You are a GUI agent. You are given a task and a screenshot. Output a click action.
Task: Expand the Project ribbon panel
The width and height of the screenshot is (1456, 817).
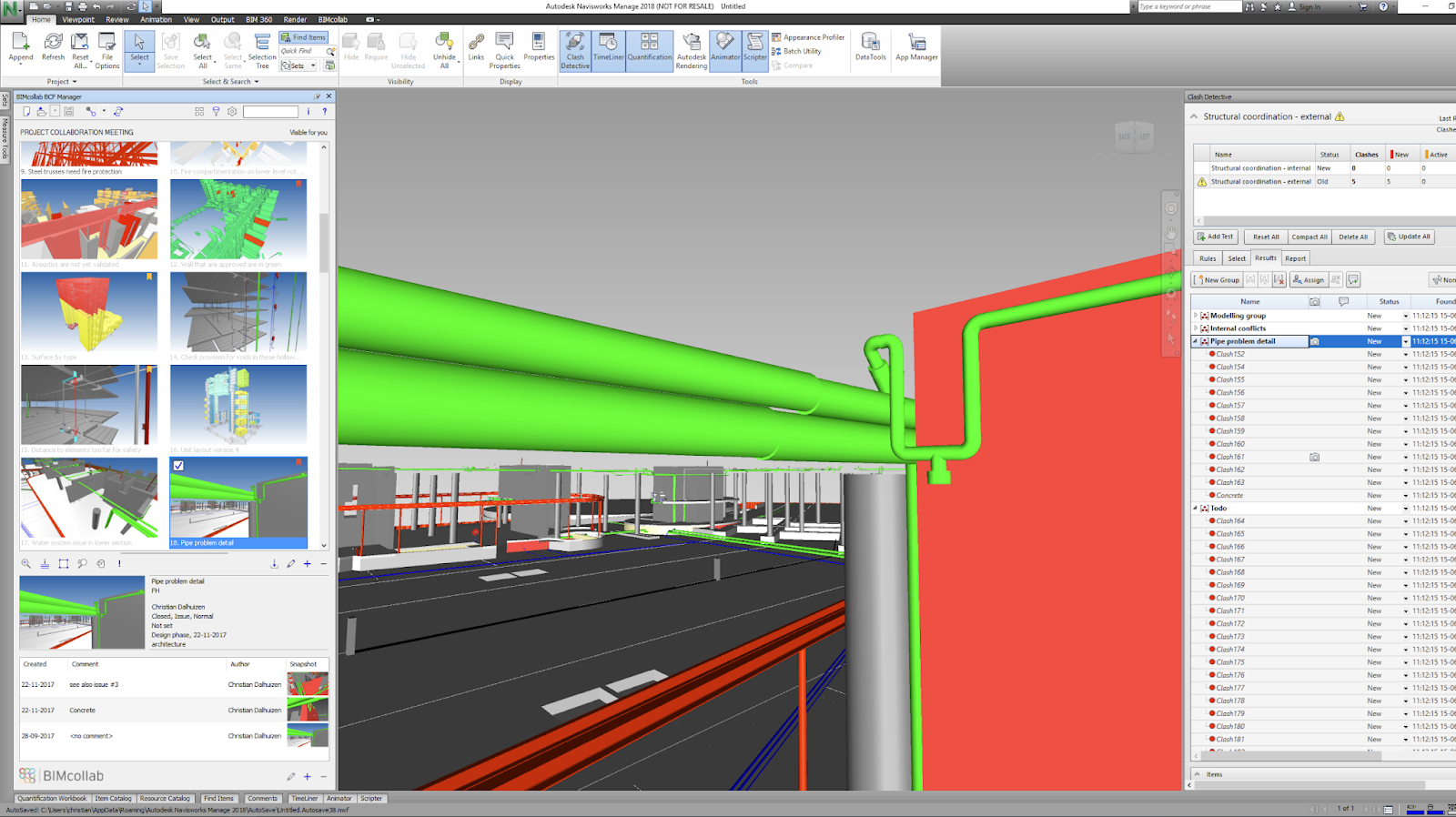(x=62, y=82)
